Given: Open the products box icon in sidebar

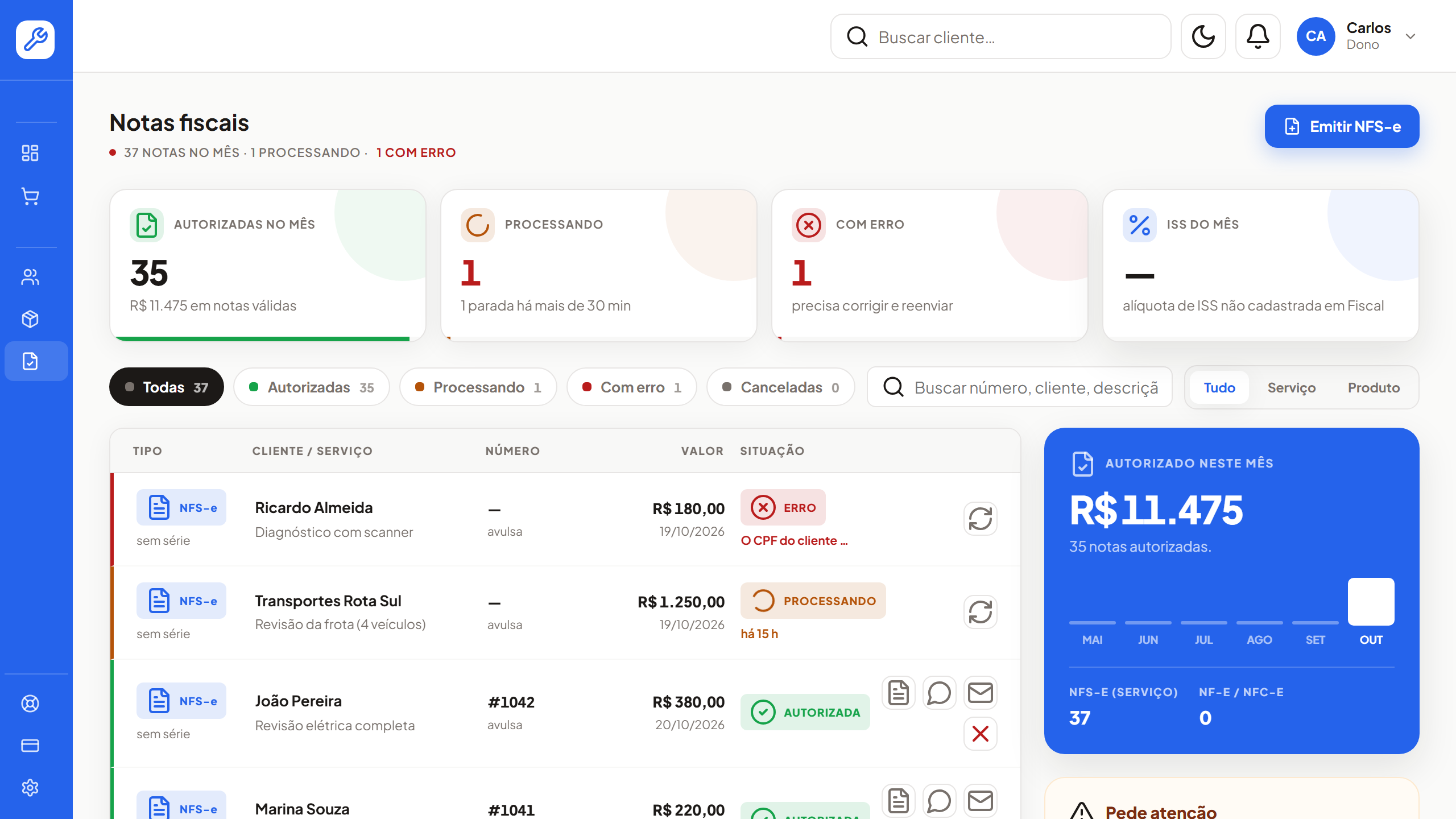Looking at the screenshot, I should coord(30,319).
